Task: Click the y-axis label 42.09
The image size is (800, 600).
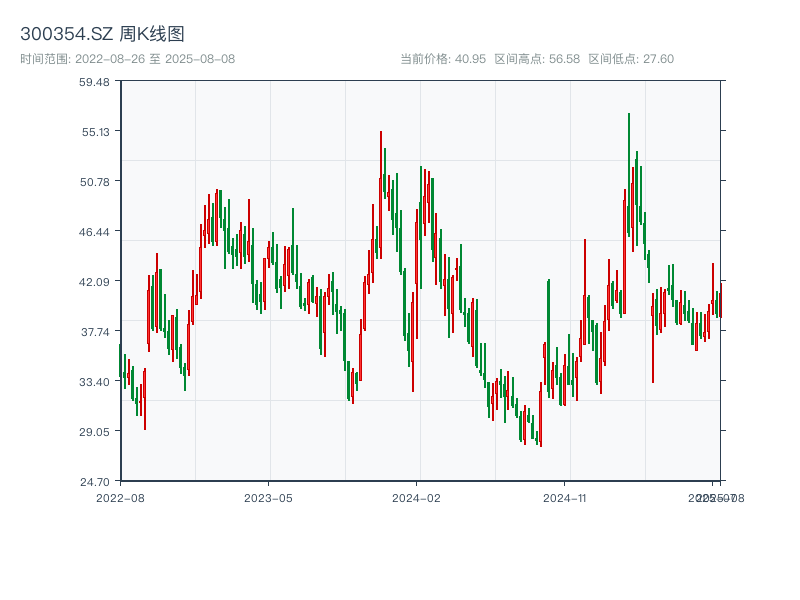Action: 94,282
